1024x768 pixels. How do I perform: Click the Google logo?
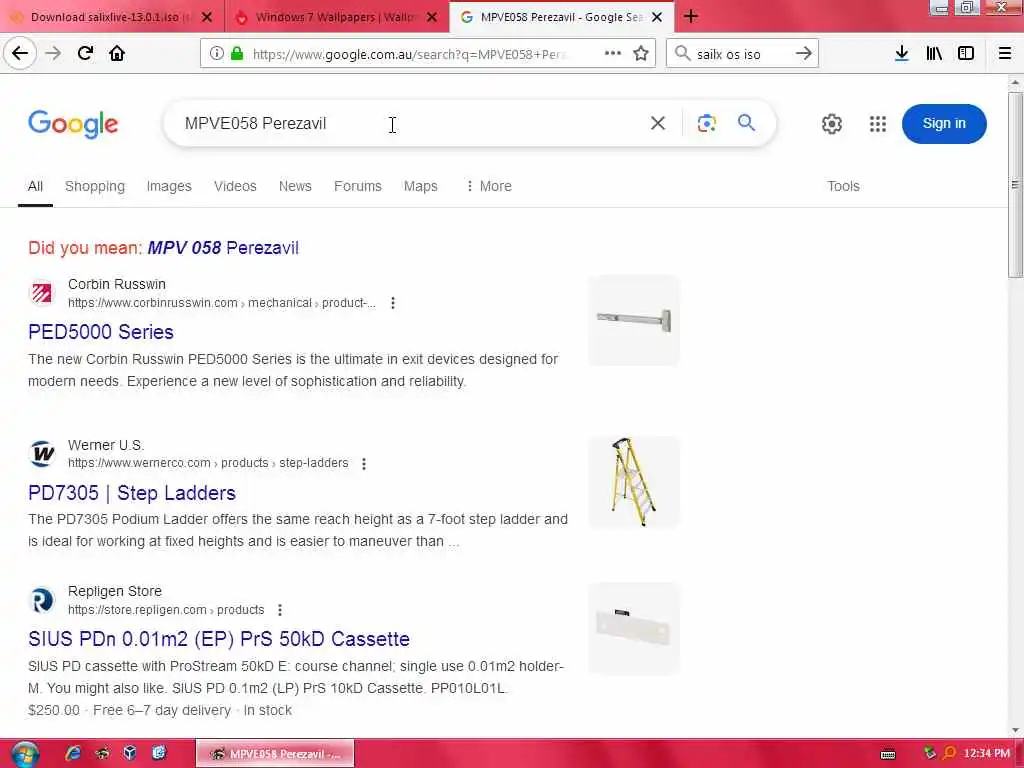(73, 123)
